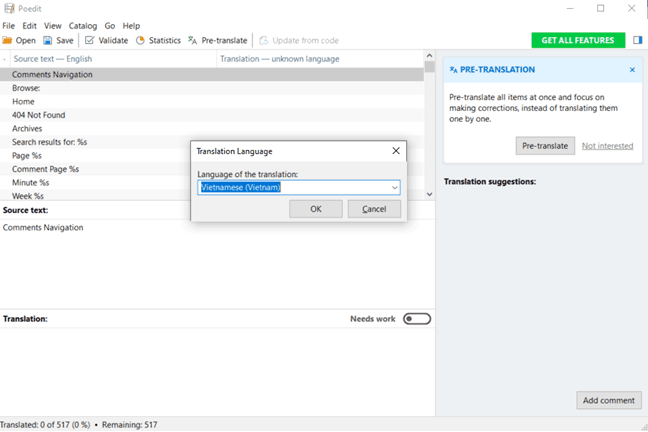Select the Archives row
The image size is (648, 432).
[x=212, y=129]
